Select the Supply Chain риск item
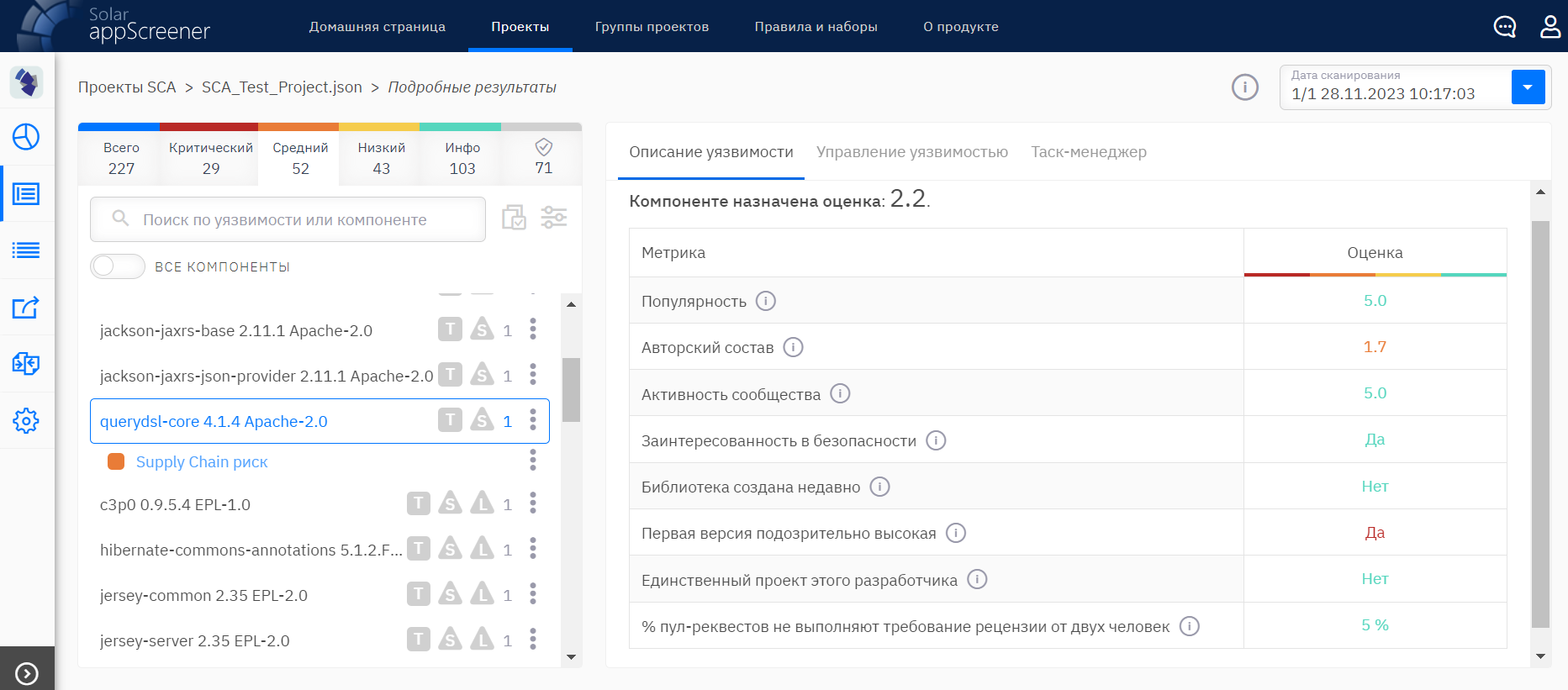Screen dimensions: 1568x690 [202, 461]
